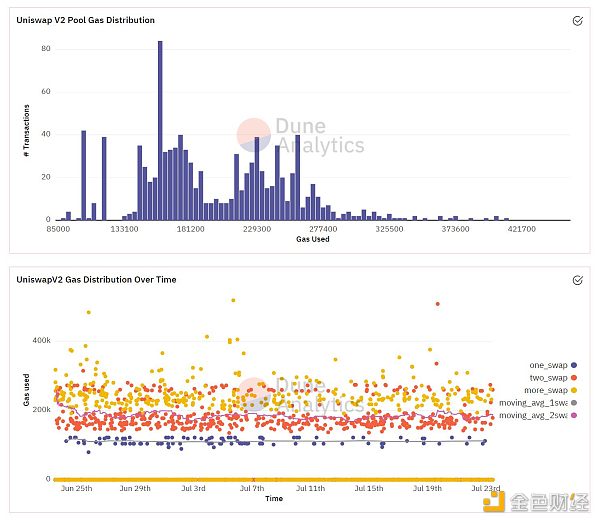Screen dimensions: 600x523
Task: Open the Uniswap V2 Pool Gas Distribution title
Action: pos(85,20)
